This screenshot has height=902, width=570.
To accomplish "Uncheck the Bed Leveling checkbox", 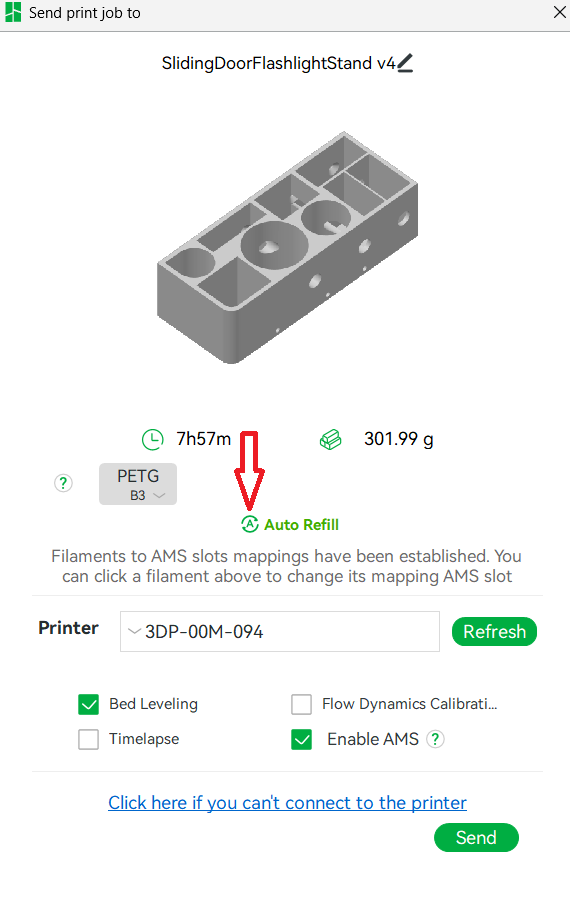I will click(89, 704).
